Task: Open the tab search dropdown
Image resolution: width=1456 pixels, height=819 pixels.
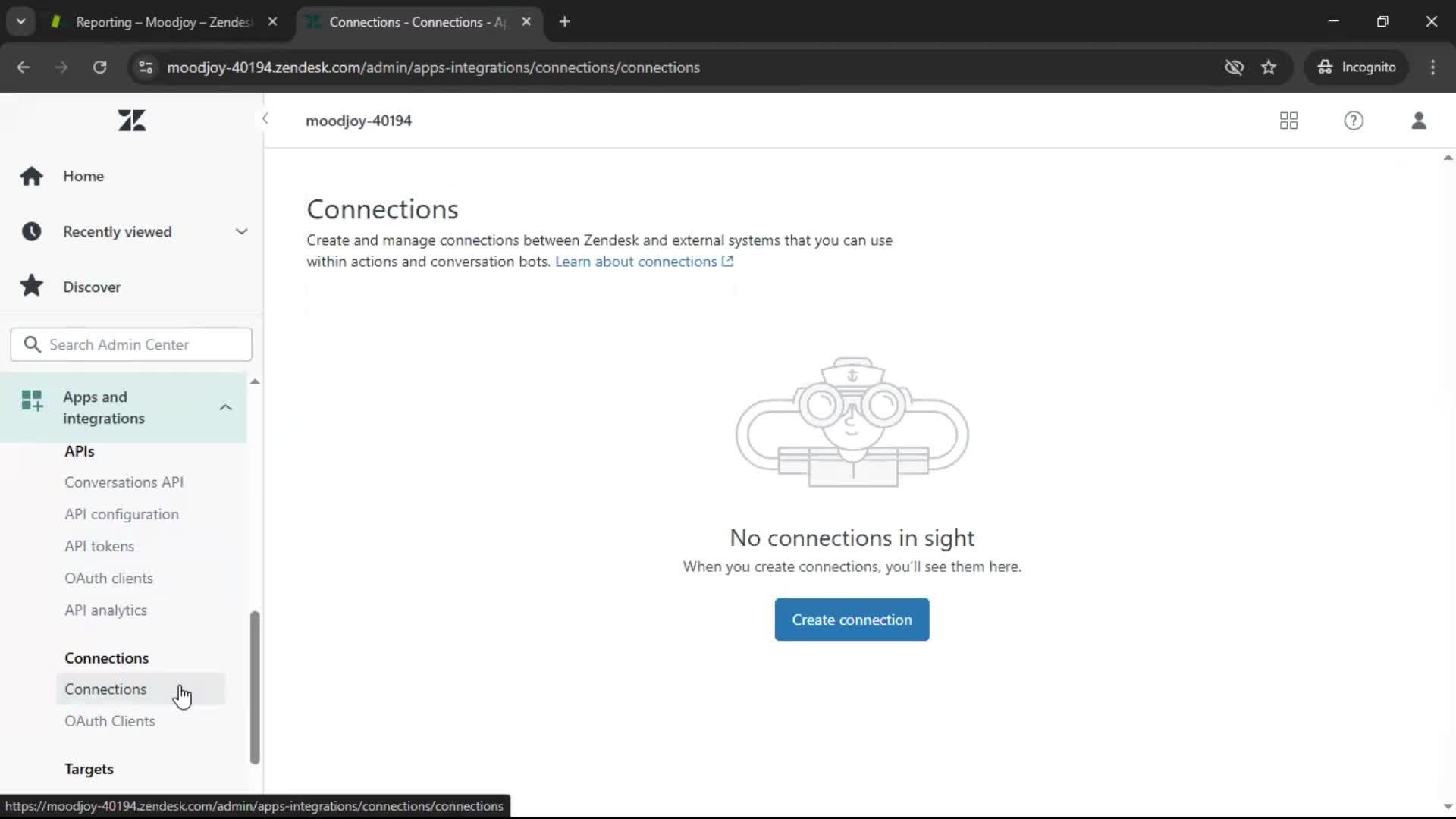Action: click(x=20, y=22)
